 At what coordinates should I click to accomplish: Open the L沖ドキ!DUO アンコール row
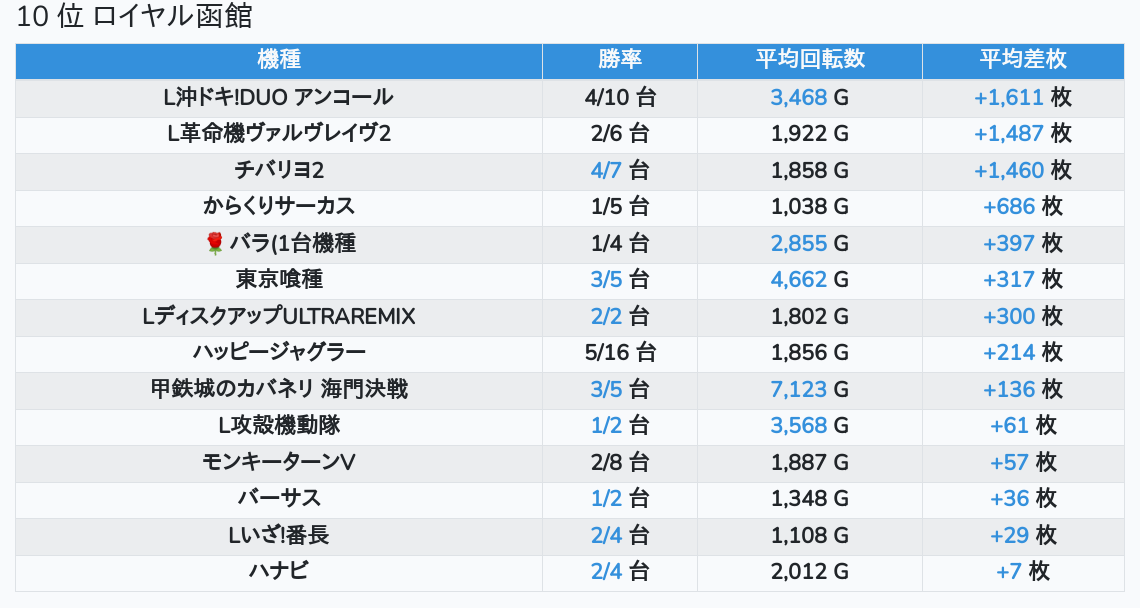click(x=279, y=98)
